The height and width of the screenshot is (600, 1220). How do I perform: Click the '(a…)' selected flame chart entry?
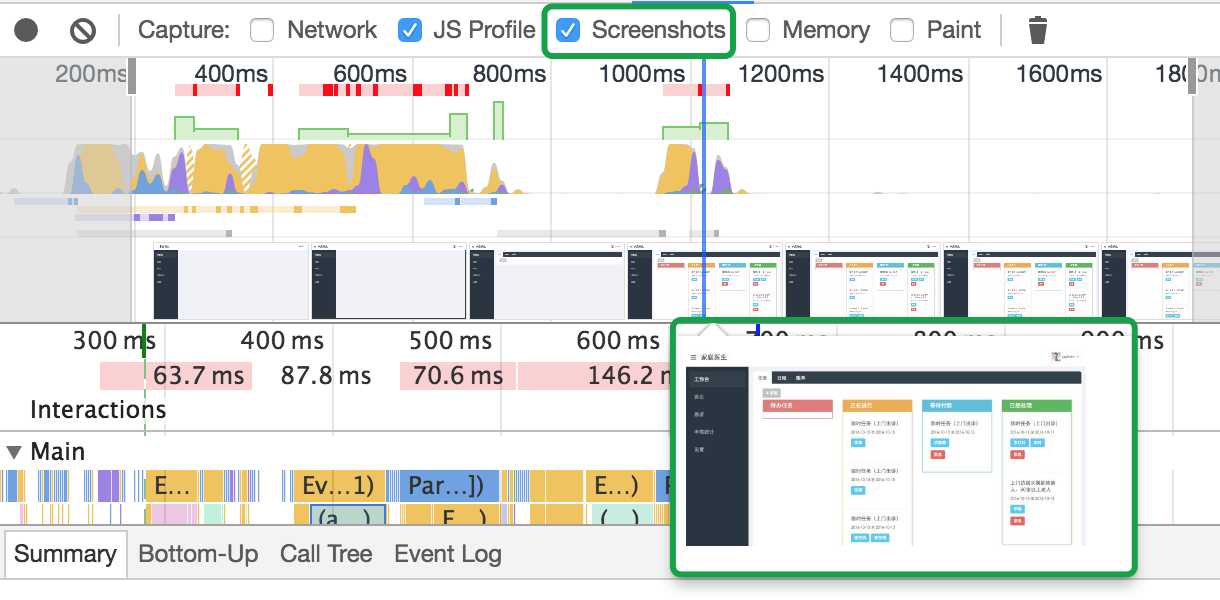[347, 516]
